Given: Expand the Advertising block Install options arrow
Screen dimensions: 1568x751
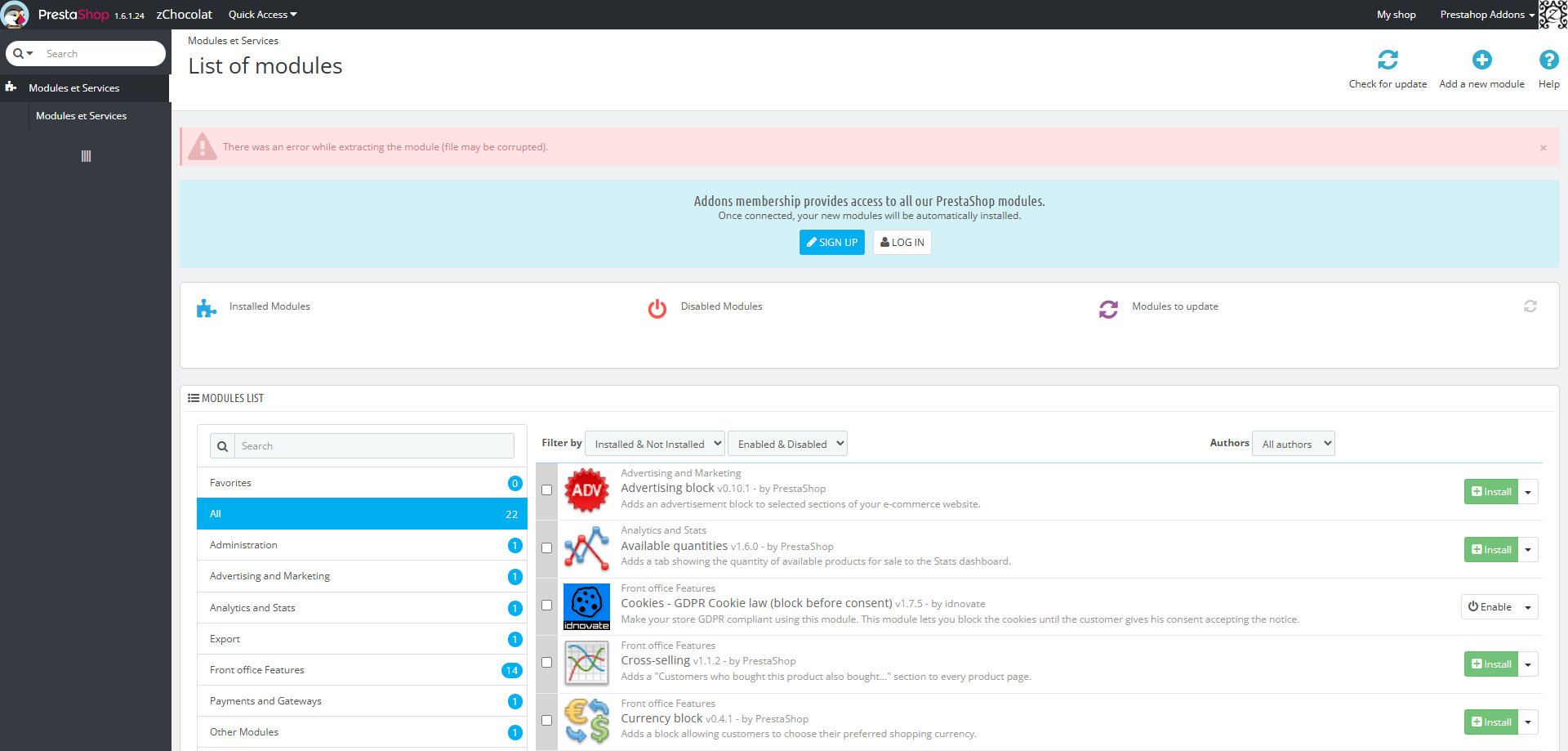Looking at the screenshot, I should click(x=1528, y=492).
